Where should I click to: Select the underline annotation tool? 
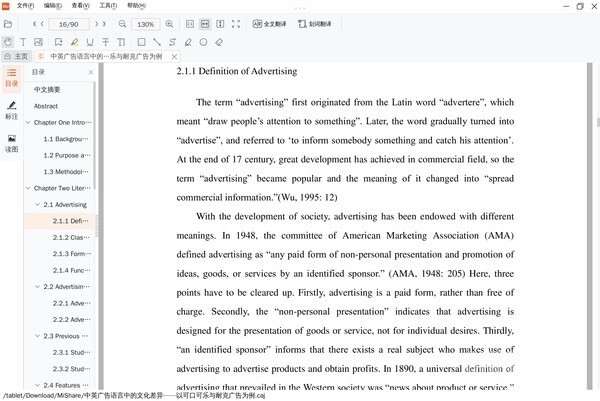[x=89, y=42]
